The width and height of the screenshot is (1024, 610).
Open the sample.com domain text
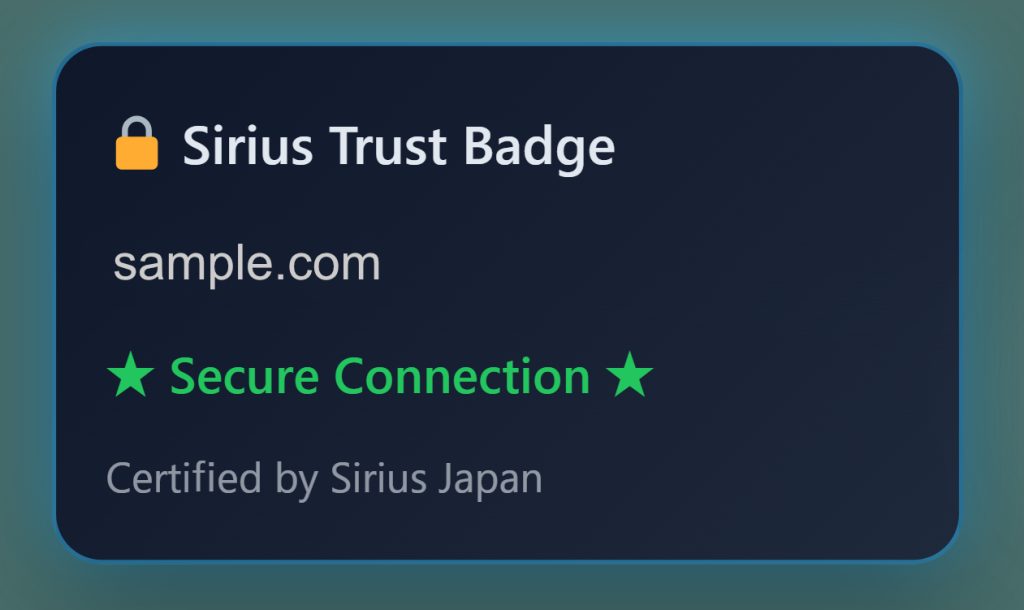(x=247, y=265)
